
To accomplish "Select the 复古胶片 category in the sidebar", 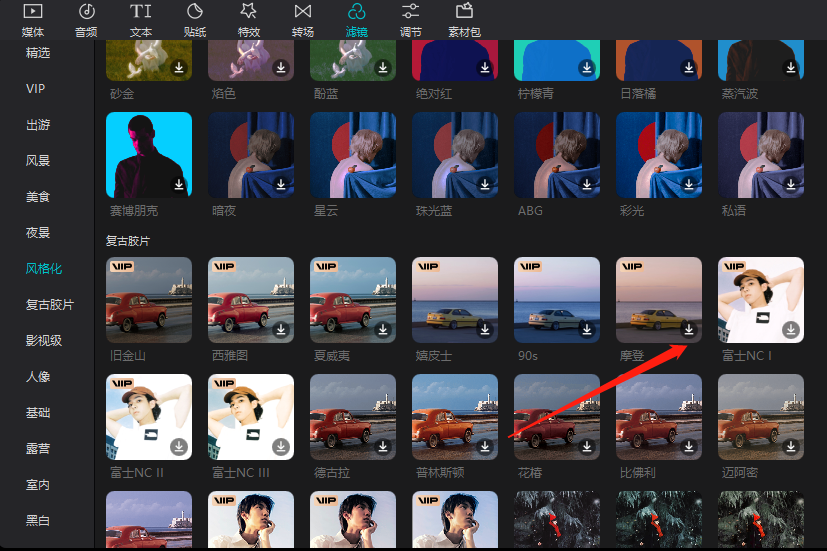I will (x=50, y=304).
